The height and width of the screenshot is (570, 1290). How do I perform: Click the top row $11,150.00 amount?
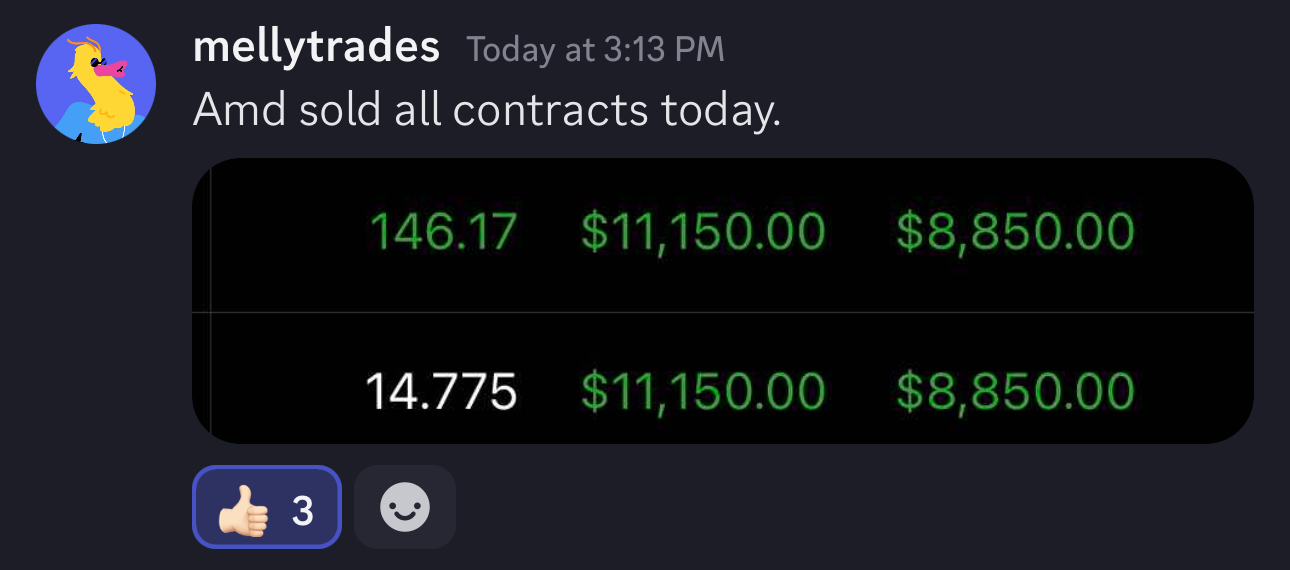click(703, 231)
